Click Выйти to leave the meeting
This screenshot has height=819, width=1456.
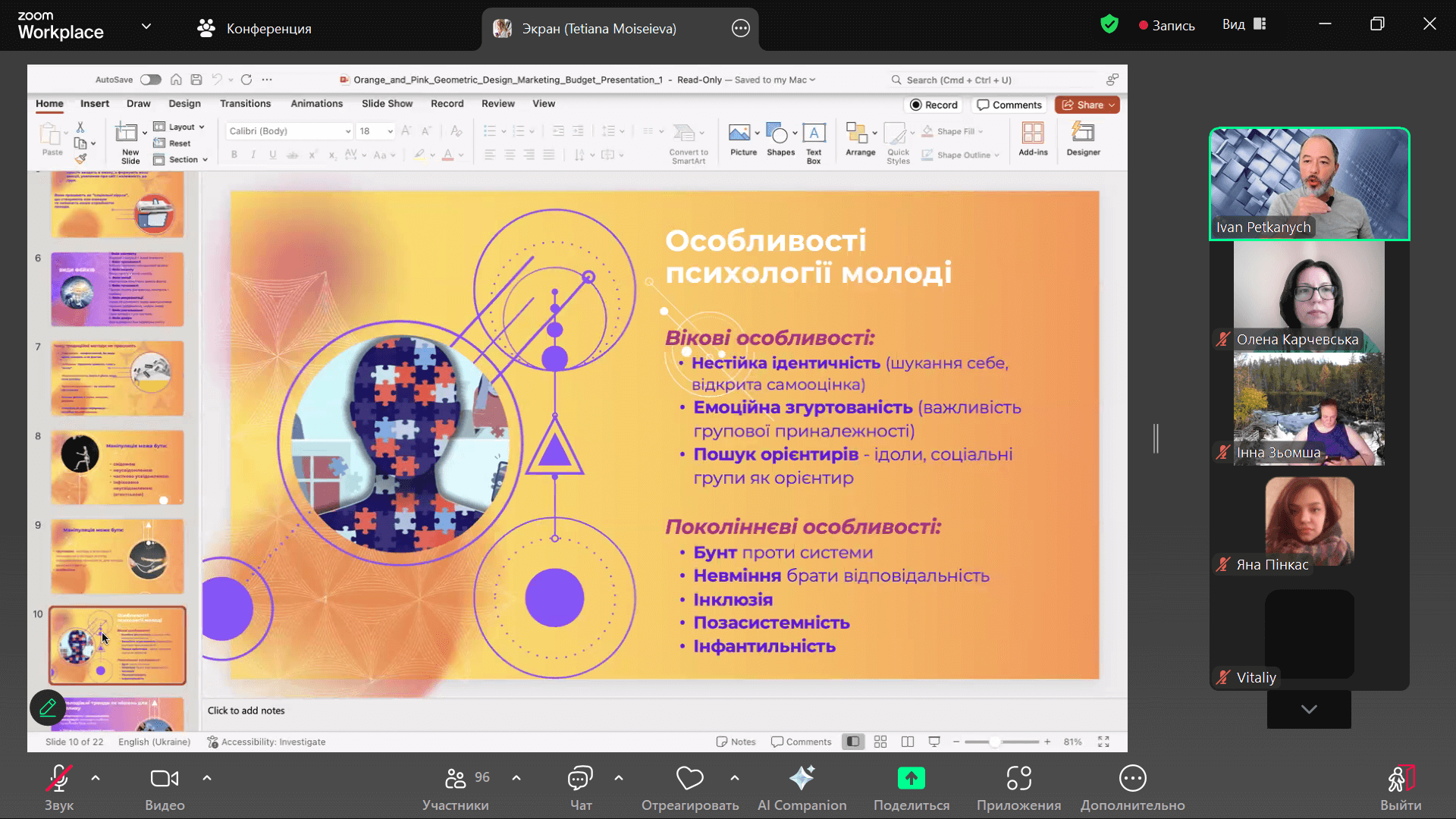(x=1401, y=788)
